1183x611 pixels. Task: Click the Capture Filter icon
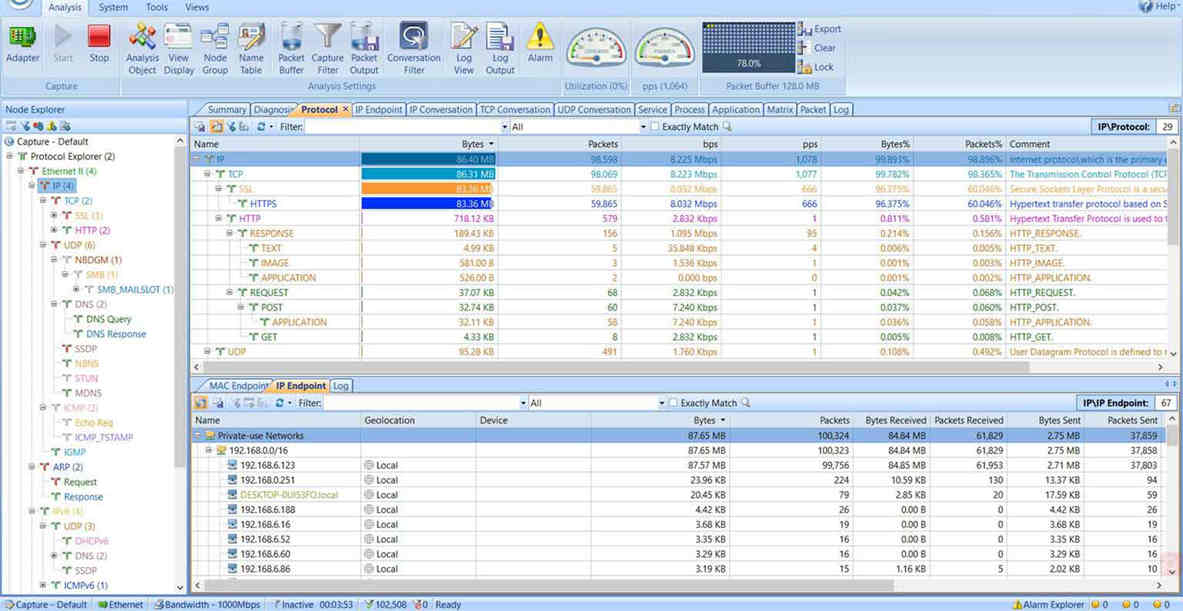click(x=328, y=44)
